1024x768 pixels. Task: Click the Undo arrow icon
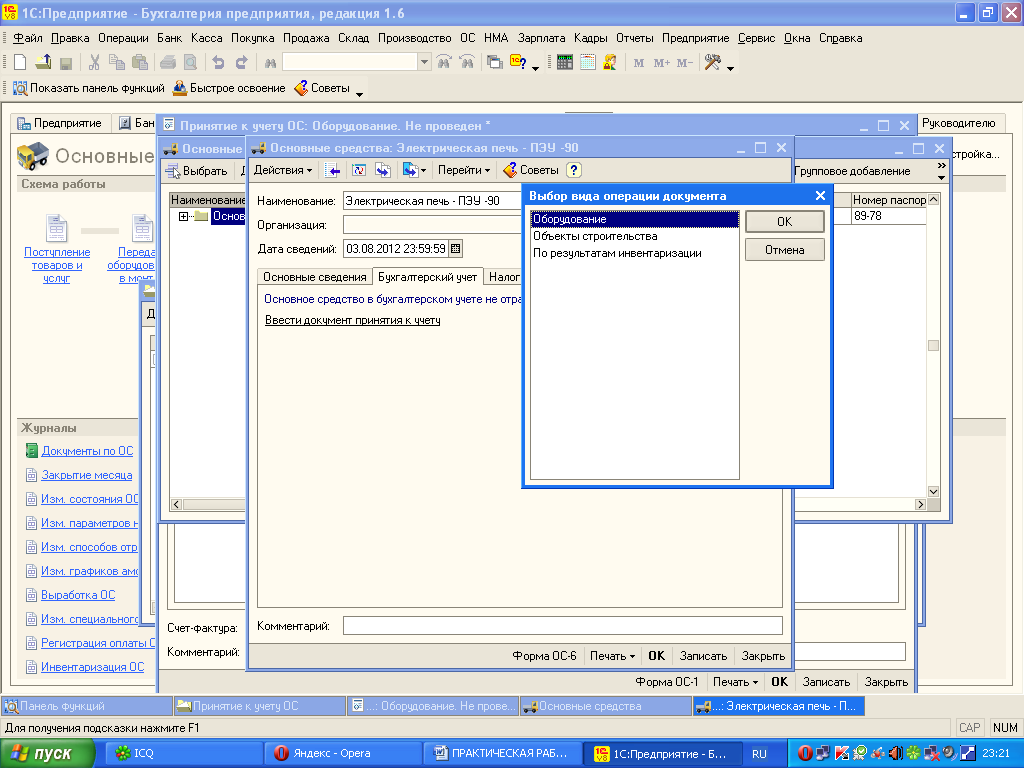coord(218,63)
